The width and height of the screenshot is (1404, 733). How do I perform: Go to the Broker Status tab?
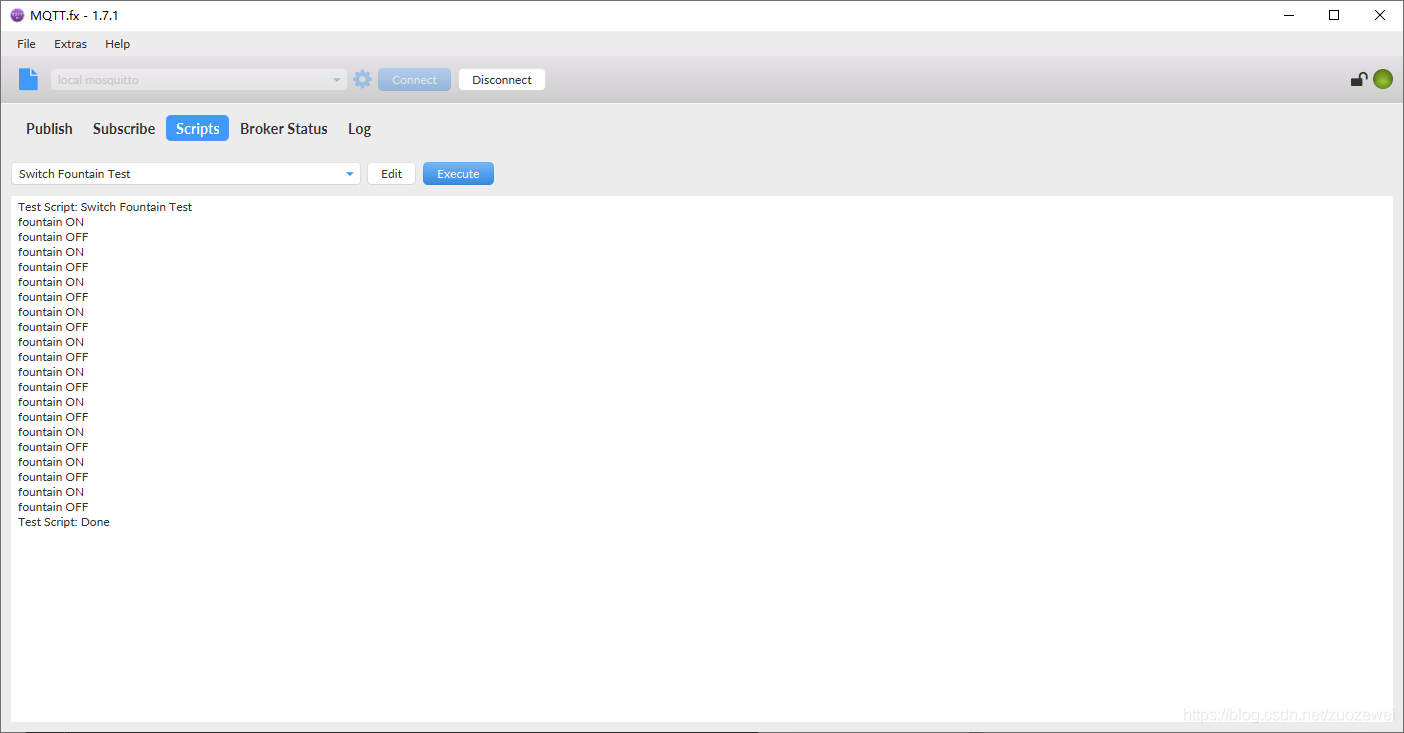284,129
